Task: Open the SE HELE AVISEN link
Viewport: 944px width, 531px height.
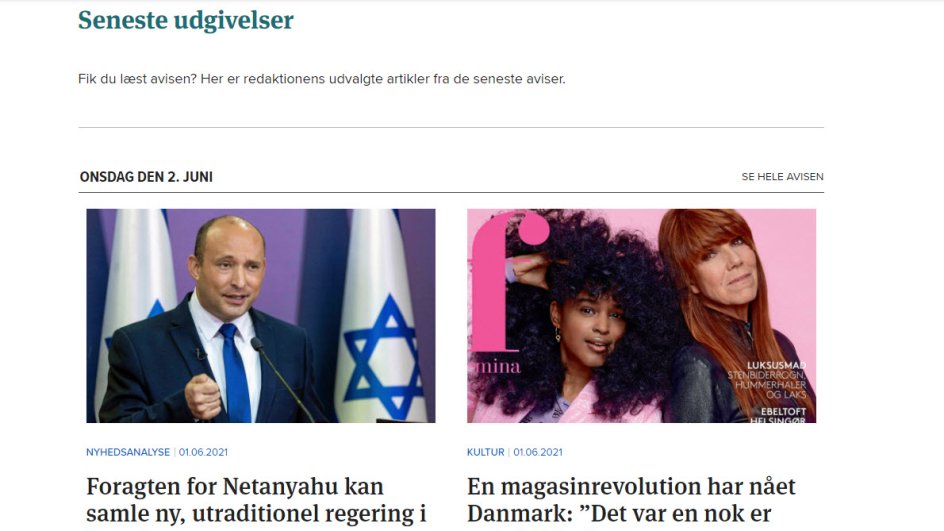Action: click(782, 176)
